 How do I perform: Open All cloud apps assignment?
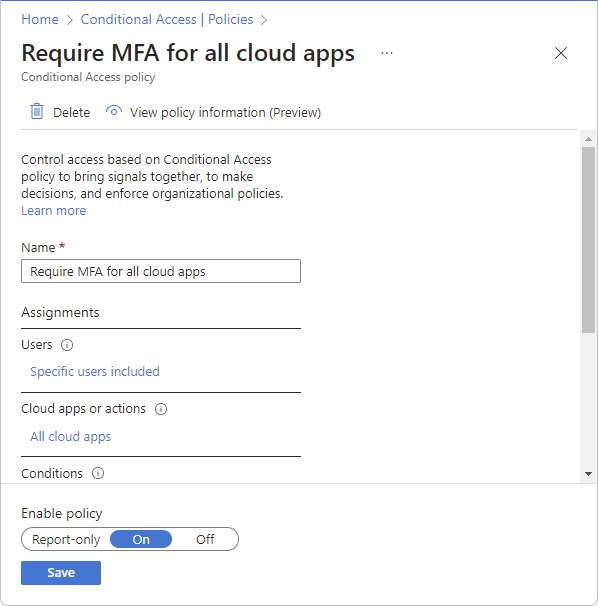[x=70, y=436]
